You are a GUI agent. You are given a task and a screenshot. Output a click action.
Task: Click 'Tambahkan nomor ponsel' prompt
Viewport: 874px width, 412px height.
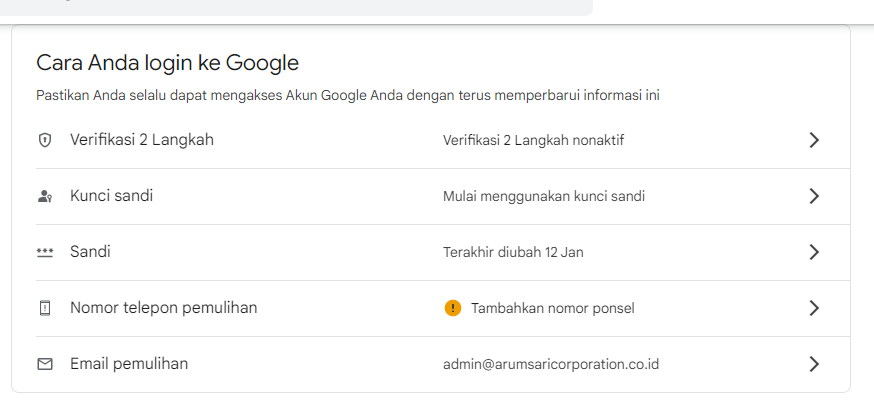point(552,308)
